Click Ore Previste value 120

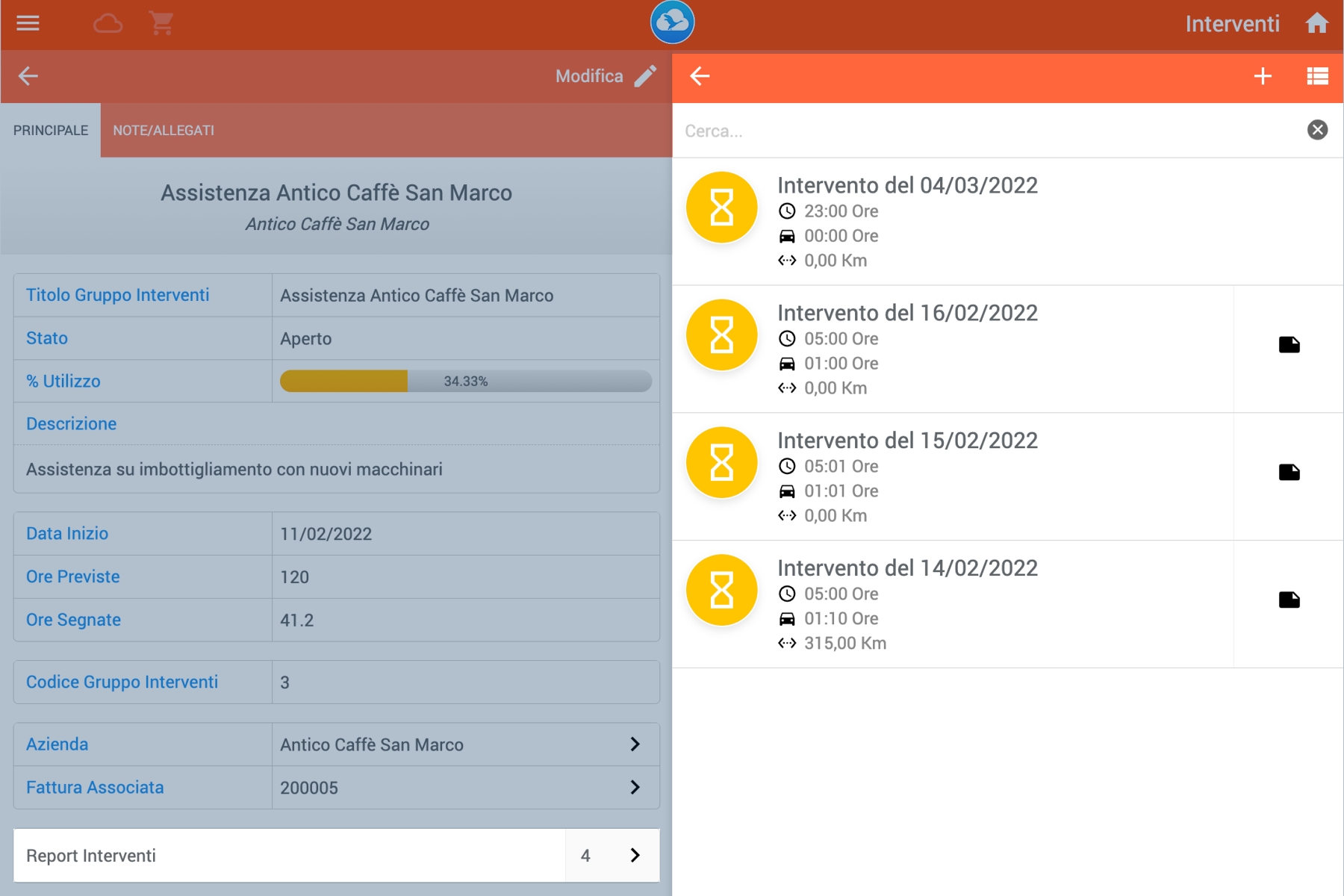[x=294, y=577]
